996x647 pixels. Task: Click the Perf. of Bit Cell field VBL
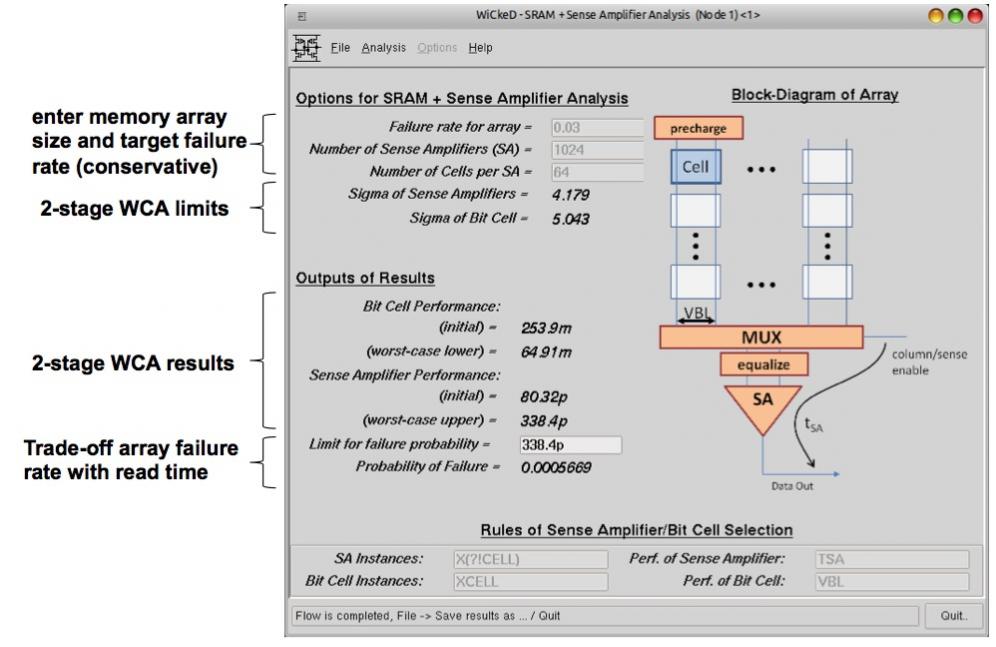[x=892, y=582]
